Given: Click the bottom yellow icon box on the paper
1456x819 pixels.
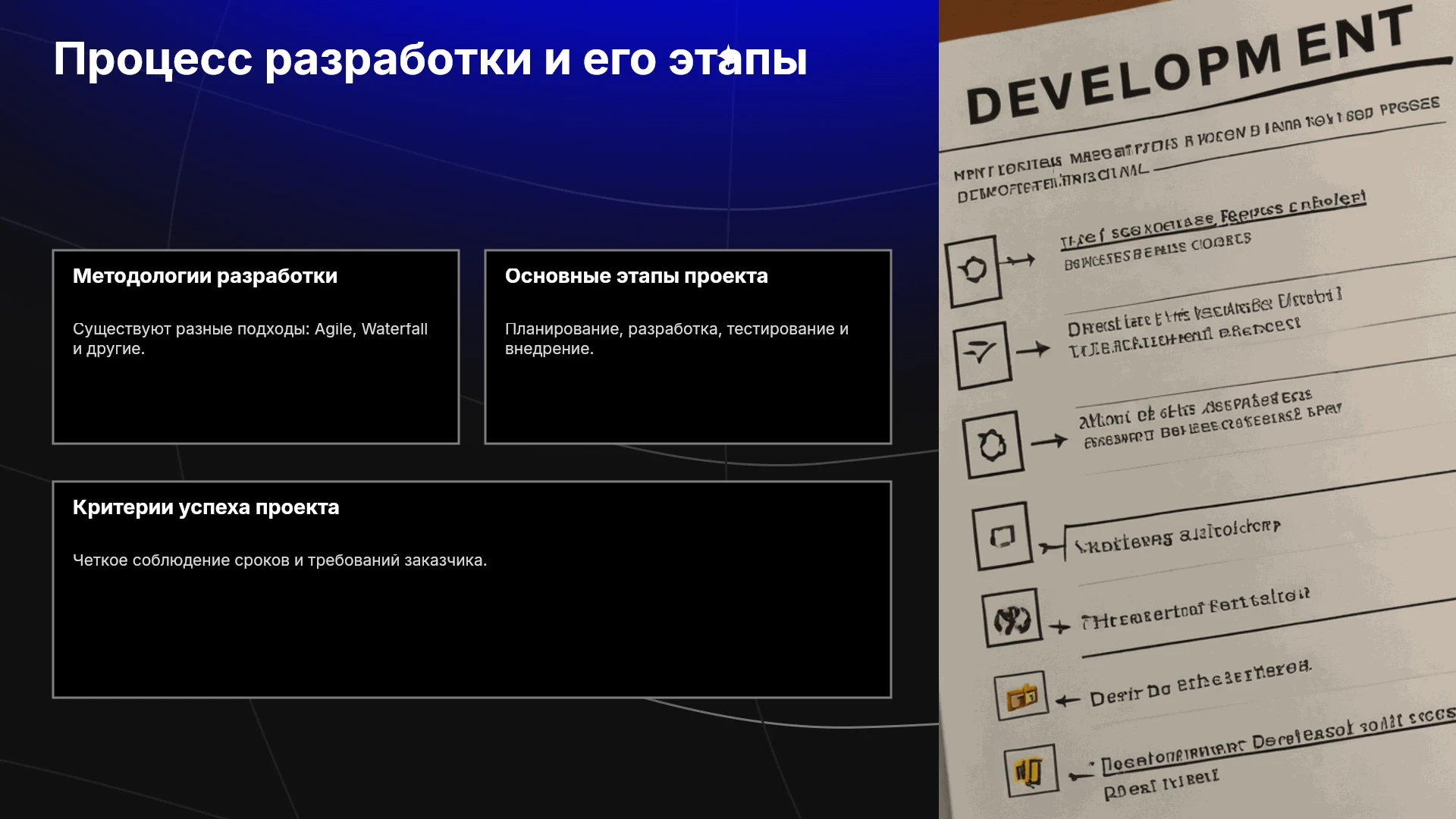Looking at the screenshot, I should pyautogui.click(x=1031, y=771).
